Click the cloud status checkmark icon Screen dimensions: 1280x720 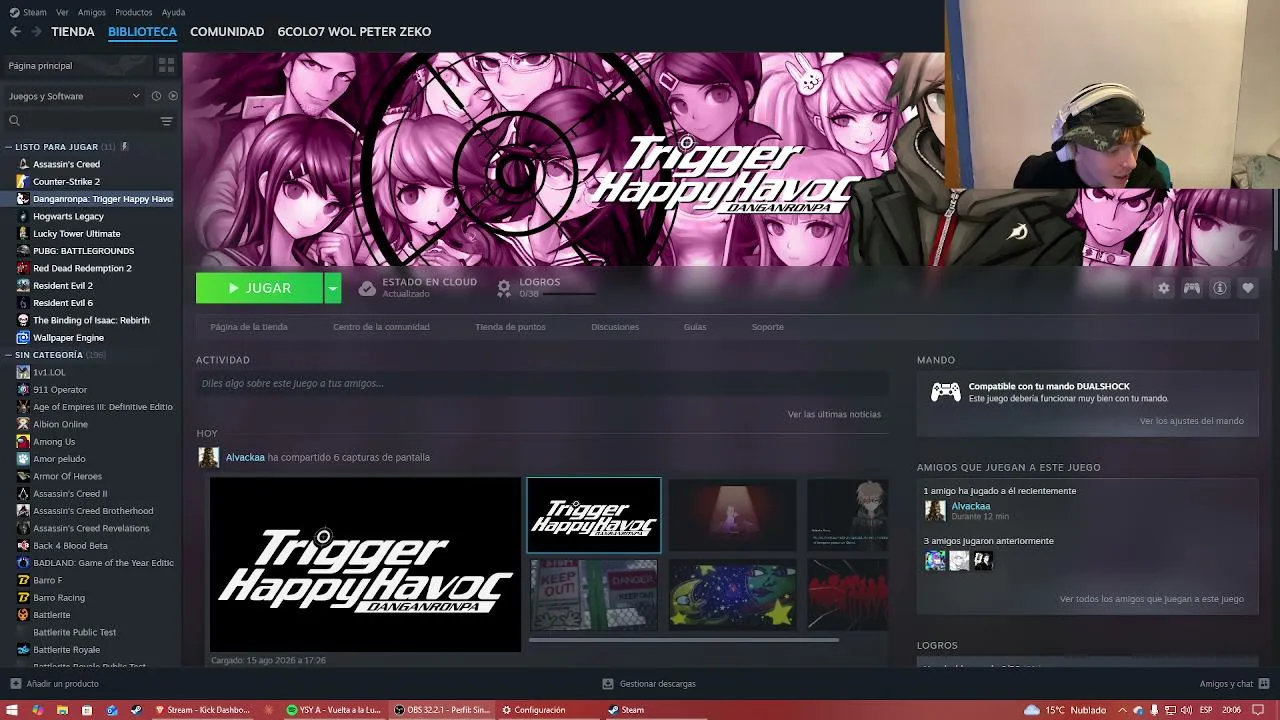367,288
